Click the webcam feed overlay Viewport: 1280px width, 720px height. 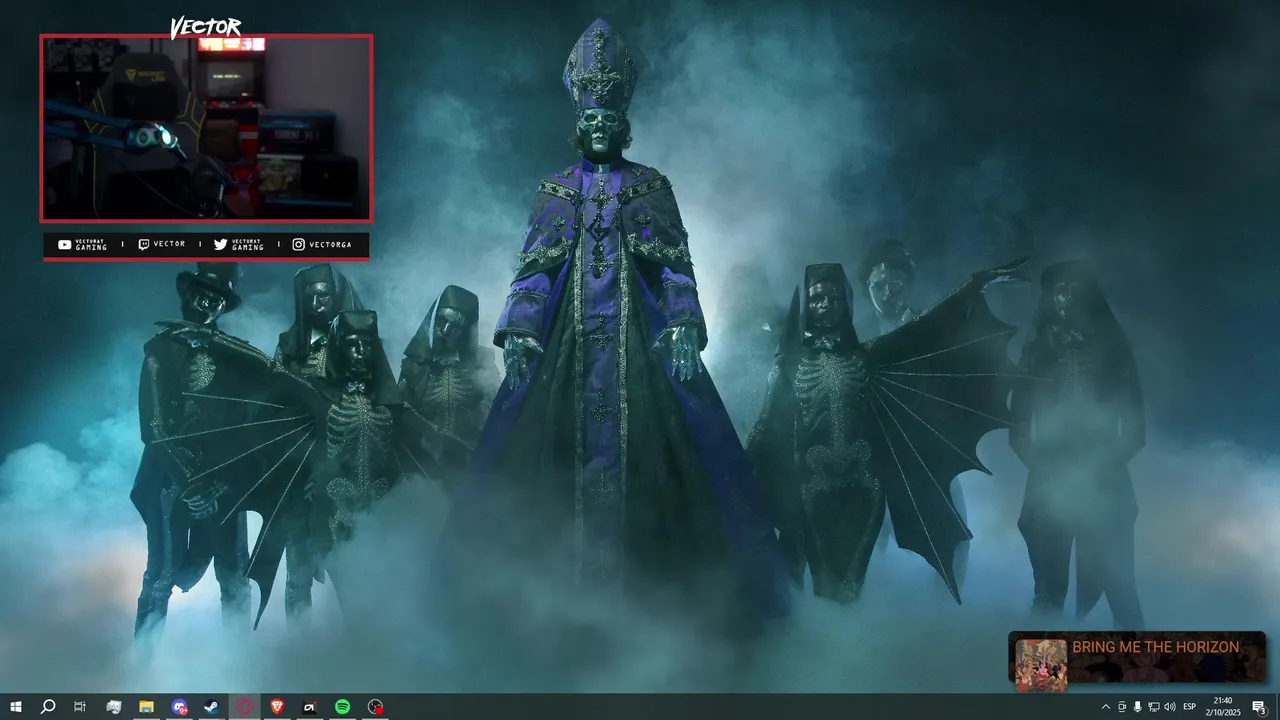[206, 128]
